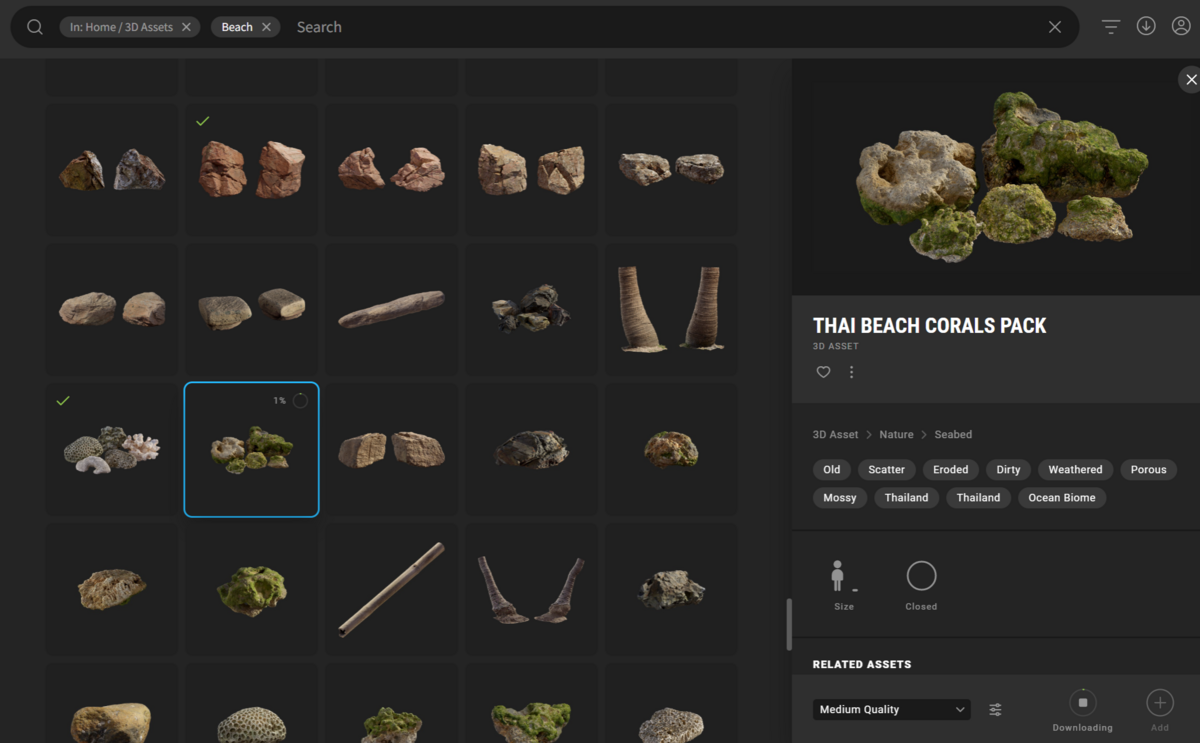Viewport: 1200px width, 743px height.
Task: Select the pair of dry palm fronds thumbnail
Action: 531,589
